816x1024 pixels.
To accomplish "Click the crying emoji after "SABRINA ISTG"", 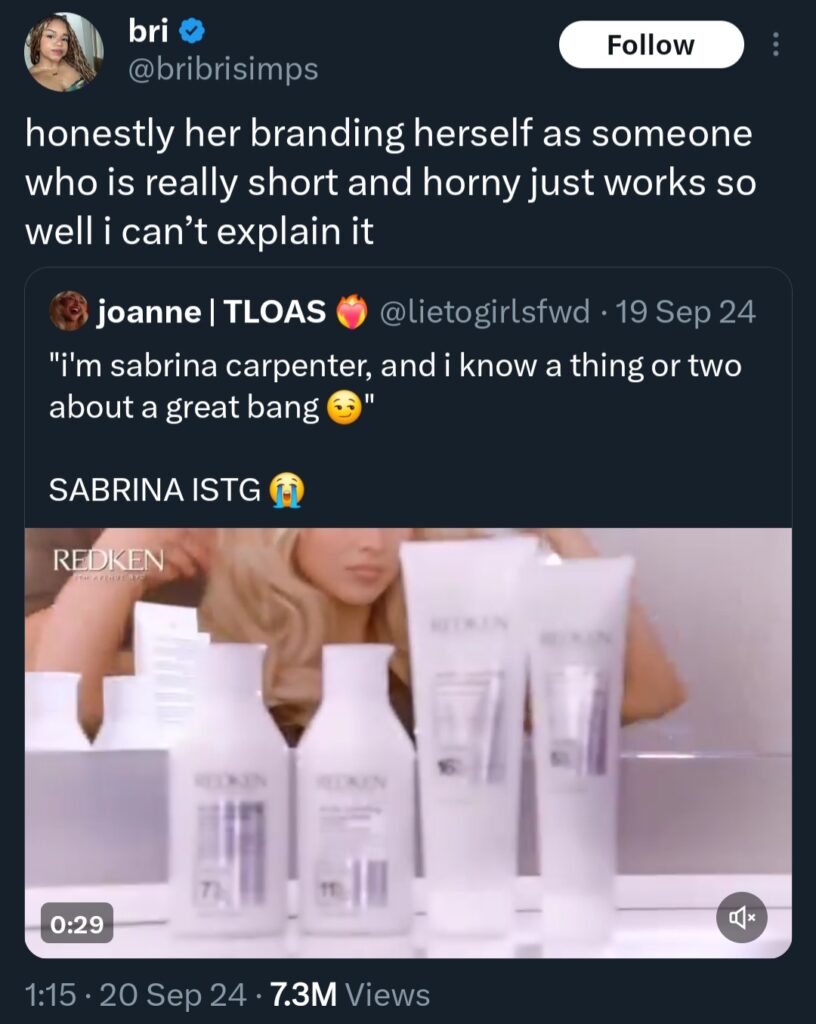I will click(286, 489).
